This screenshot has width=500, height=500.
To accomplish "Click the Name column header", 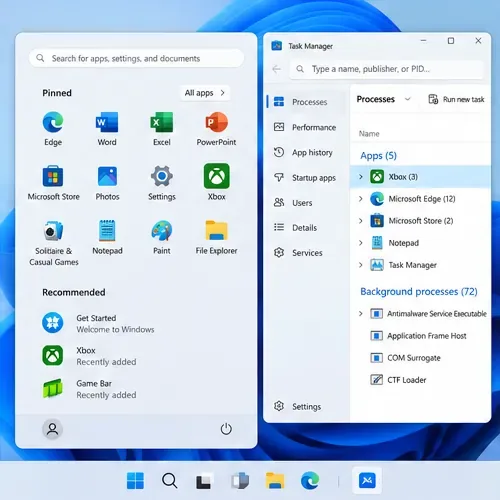I will 369,134.
